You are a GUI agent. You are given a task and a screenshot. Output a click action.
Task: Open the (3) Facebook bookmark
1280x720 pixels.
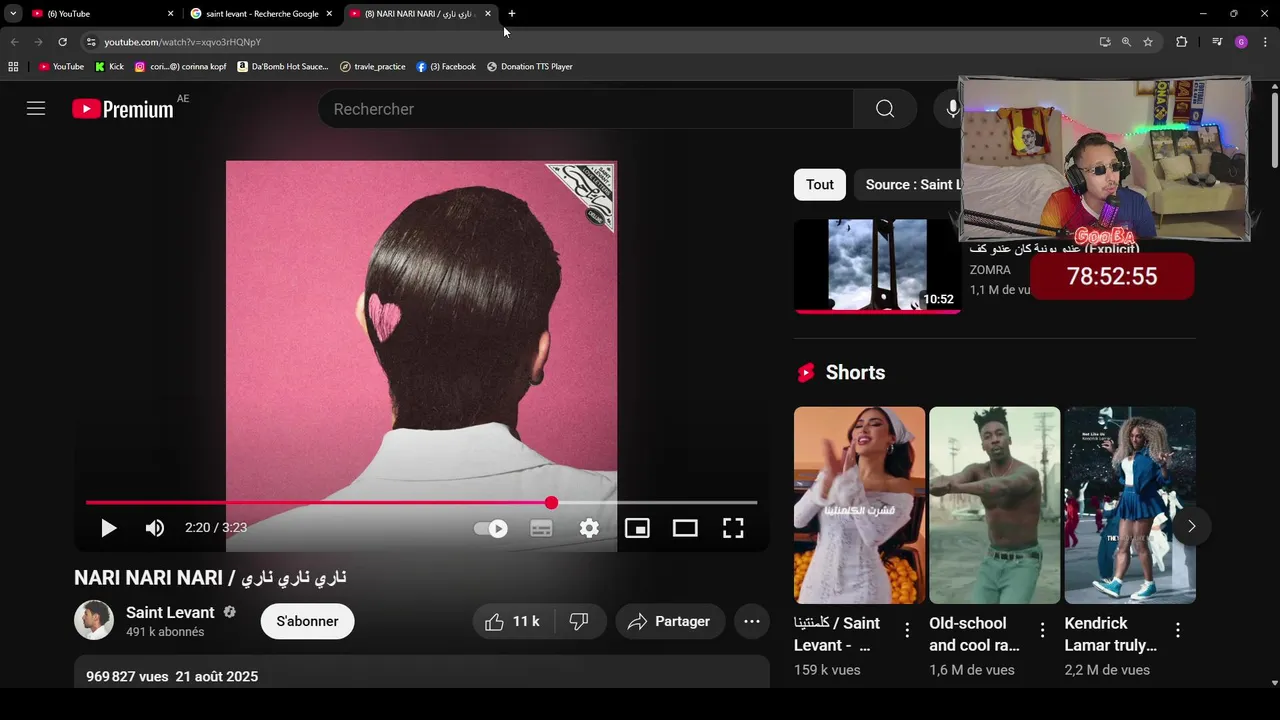(x=446, y=67)
